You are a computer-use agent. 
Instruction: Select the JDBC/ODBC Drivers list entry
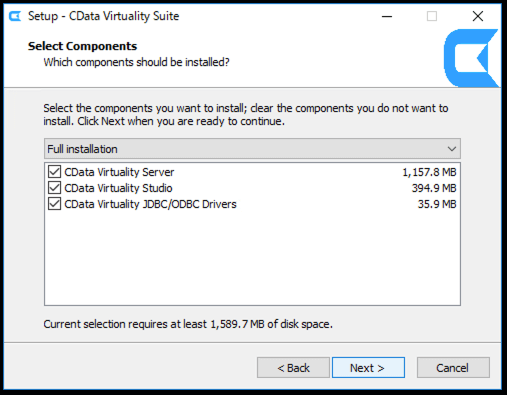click(252, 204)
